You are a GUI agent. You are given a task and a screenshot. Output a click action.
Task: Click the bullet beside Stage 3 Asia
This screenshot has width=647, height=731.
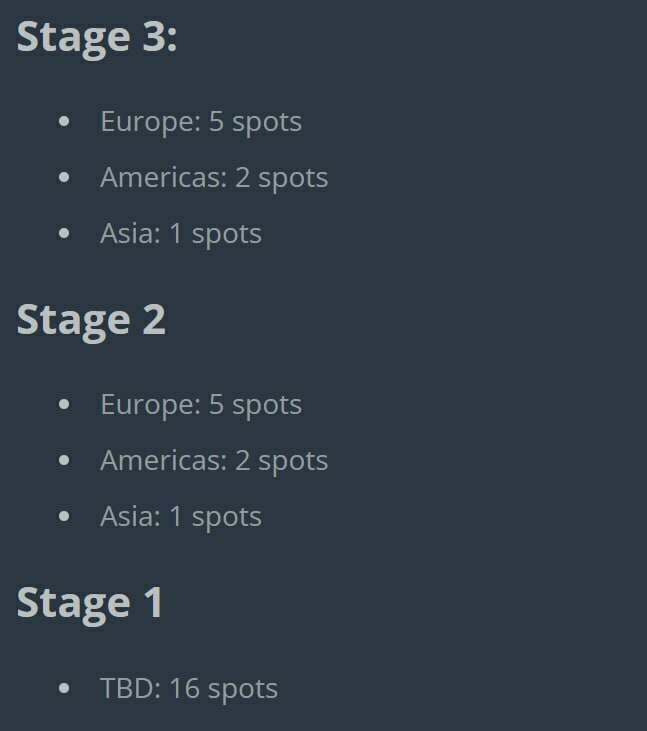65,234
